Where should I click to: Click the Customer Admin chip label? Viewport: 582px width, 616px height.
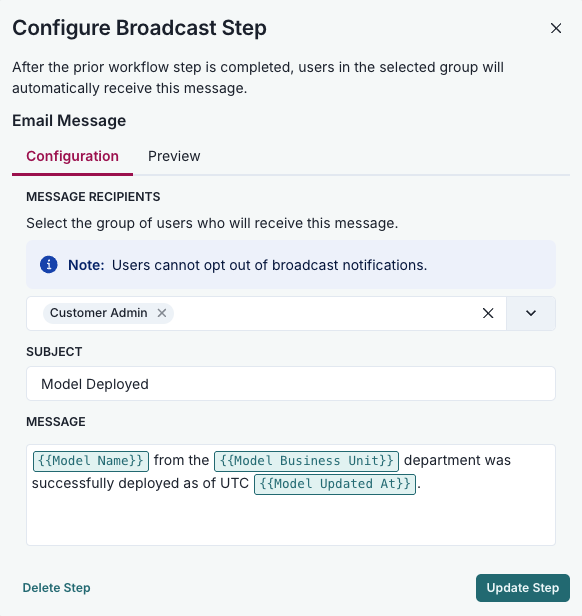click(x=99, y=313)
